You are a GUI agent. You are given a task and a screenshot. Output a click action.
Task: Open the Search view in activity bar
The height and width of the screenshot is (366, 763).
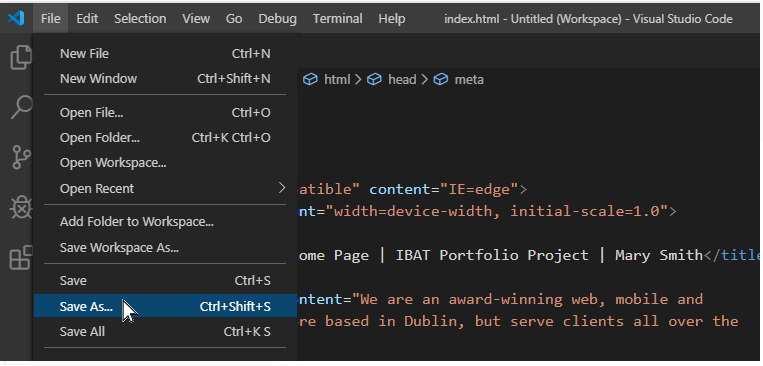[21, 107]
